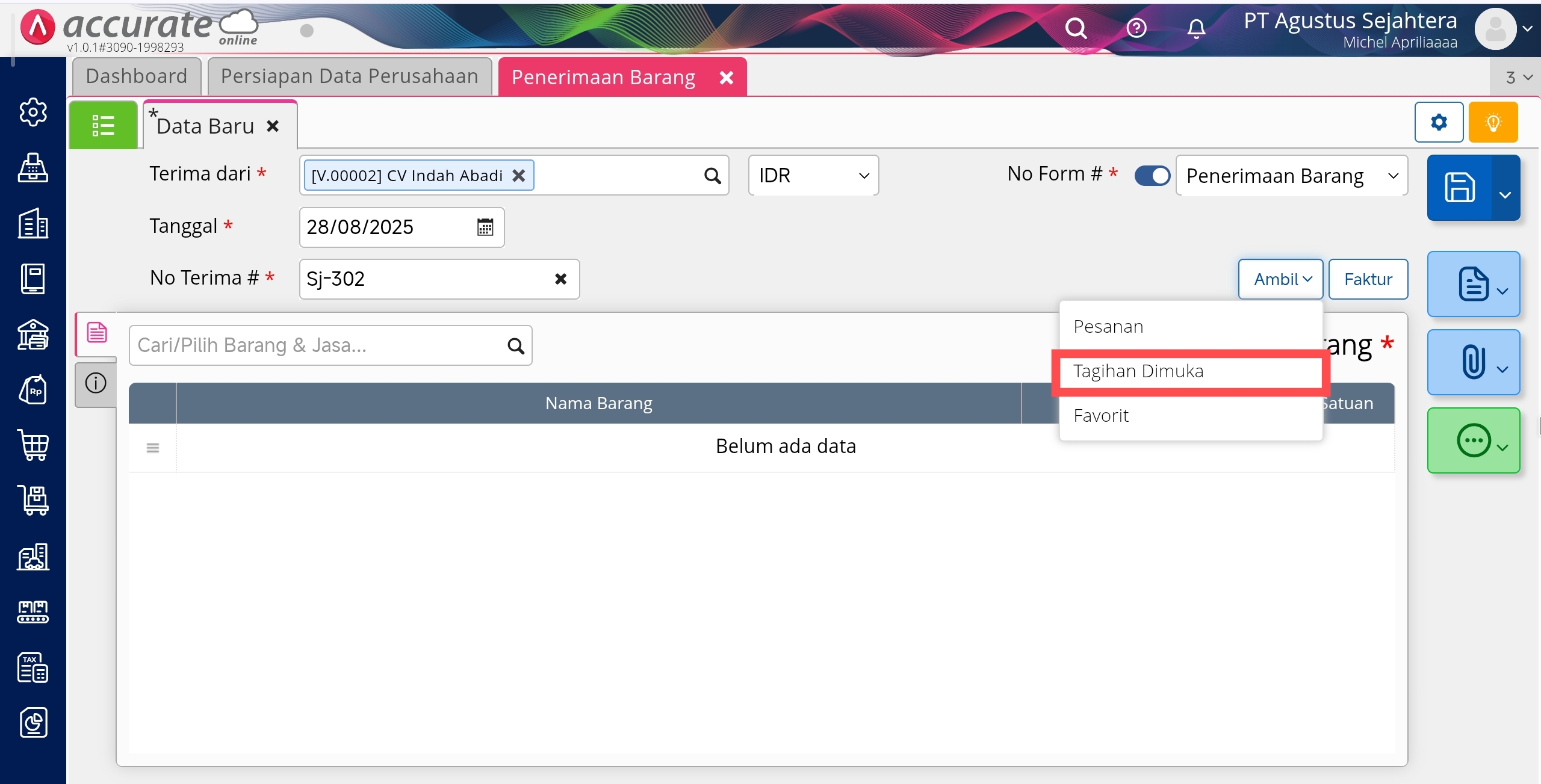This screenshot has width=1541, height=784.
Task: Switch to the Persiapan Data Perusahaan tab
Action: [x=349, y=76]
